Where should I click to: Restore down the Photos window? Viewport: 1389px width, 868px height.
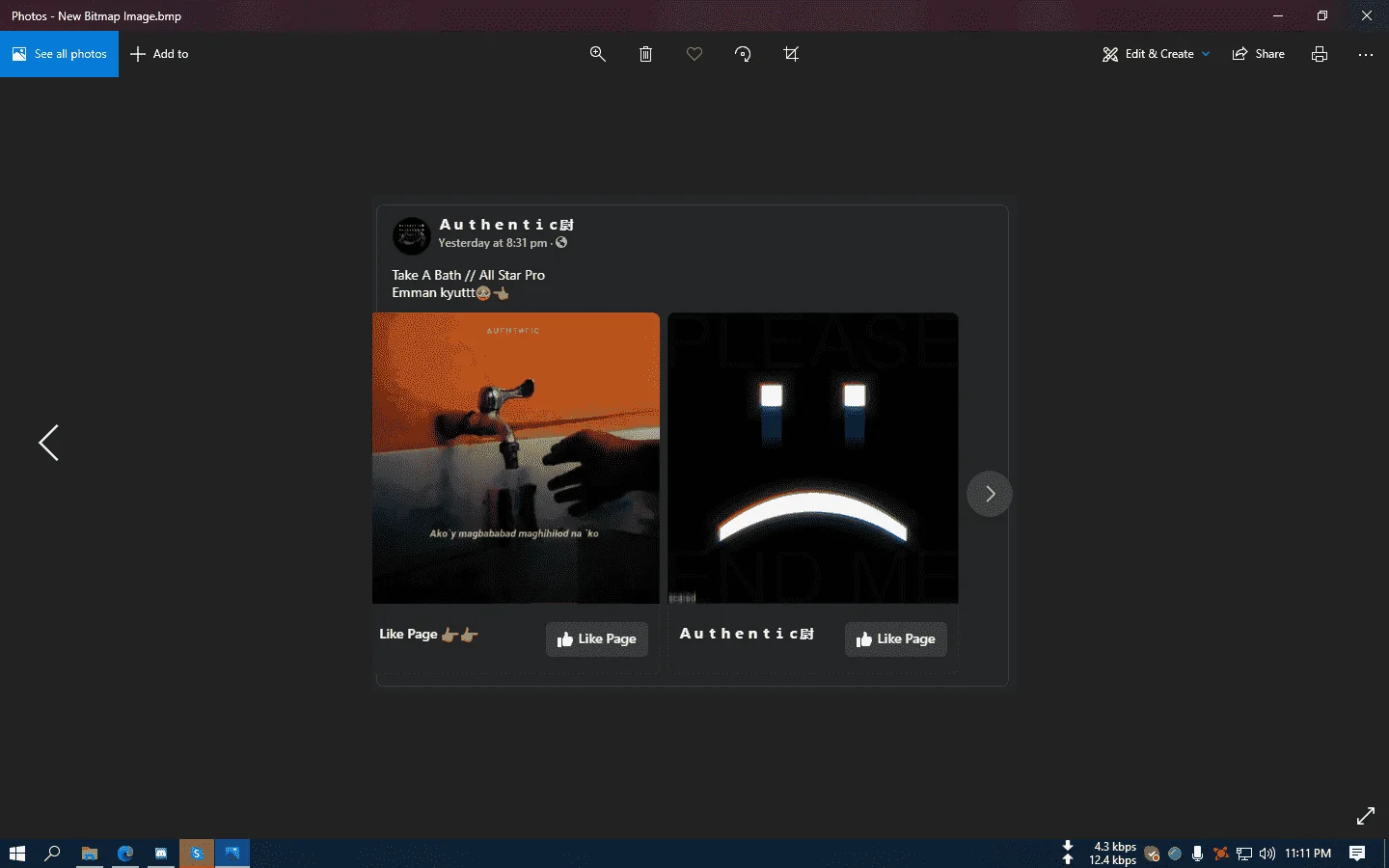coord(1322,15)
